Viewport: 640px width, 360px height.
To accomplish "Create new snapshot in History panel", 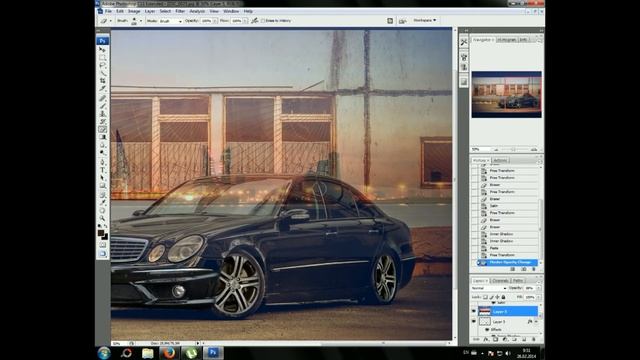I will click(x=524, y=269).
